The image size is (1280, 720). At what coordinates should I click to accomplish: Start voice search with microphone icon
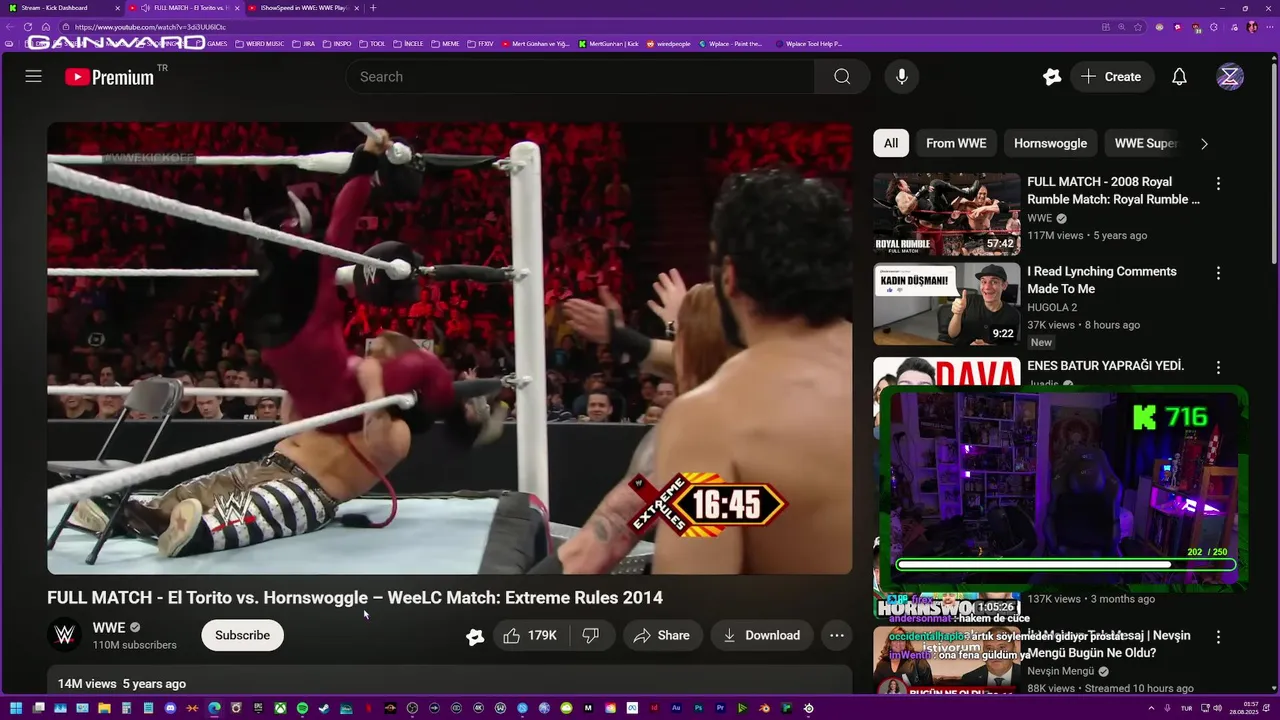tap(902, 77)
